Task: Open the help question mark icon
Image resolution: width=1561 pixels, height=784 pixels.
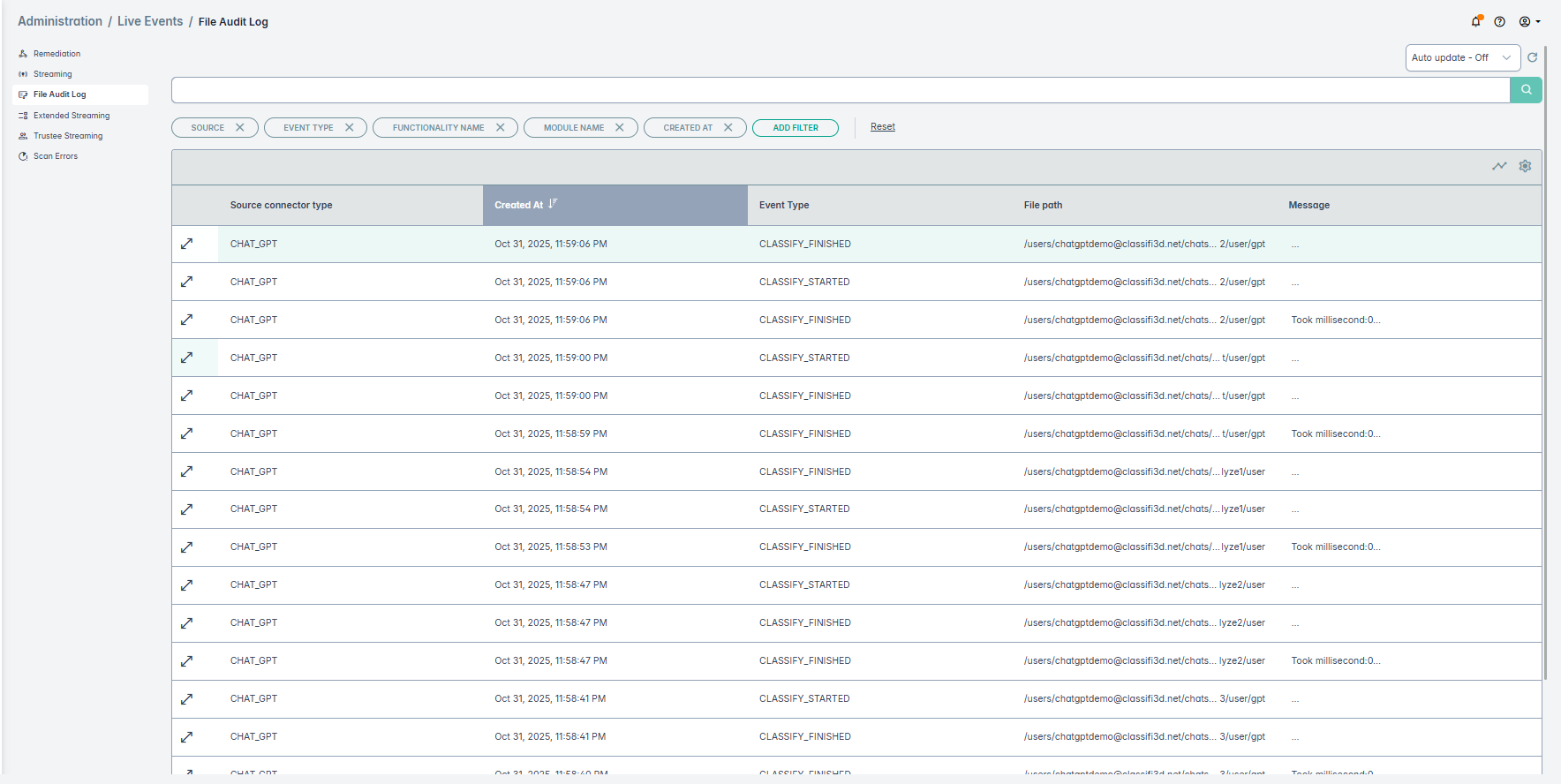Action: point(1499,22)
